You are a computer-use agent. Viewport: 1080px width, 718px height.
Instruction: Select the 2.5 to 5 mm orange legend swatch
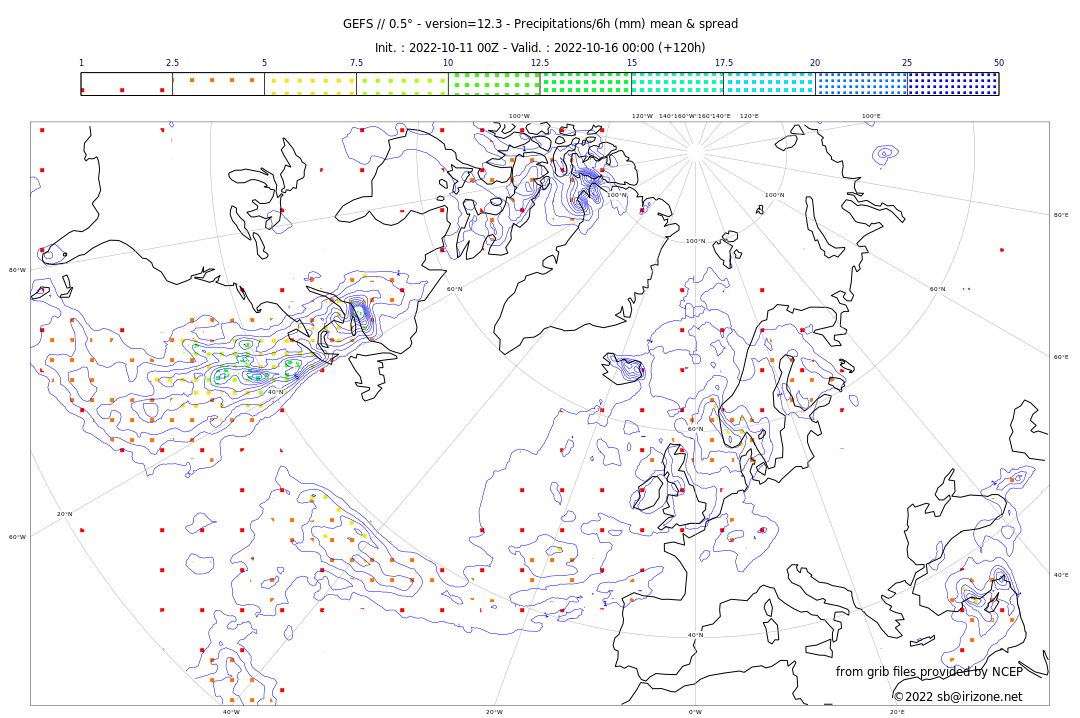(x=218, y=84)
